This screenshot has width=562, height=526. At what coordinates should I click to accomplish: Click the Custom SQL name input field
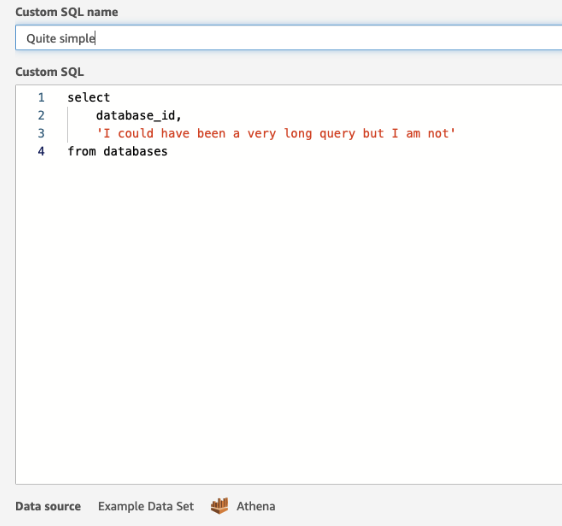point(289,38)
